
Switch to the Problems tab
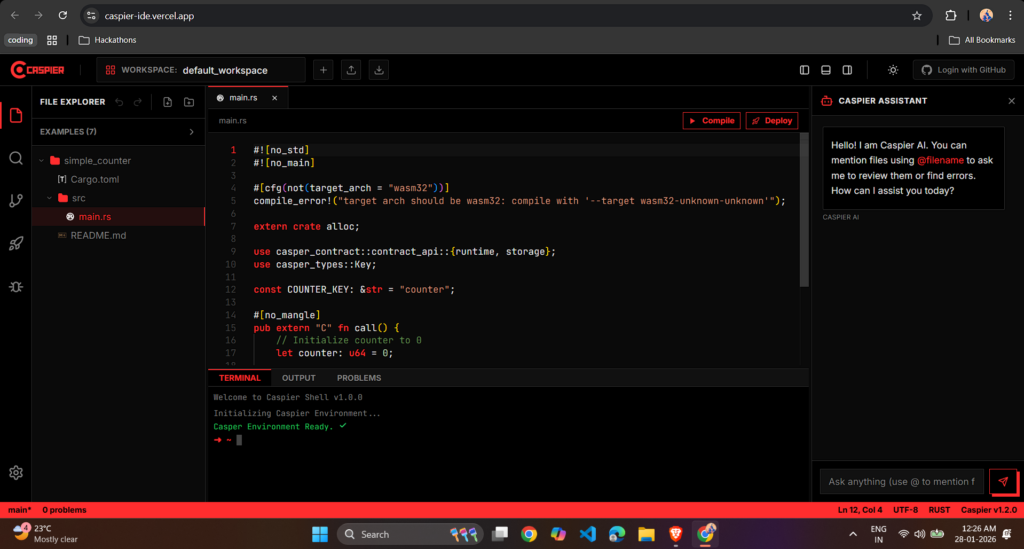tap(359, 378)
